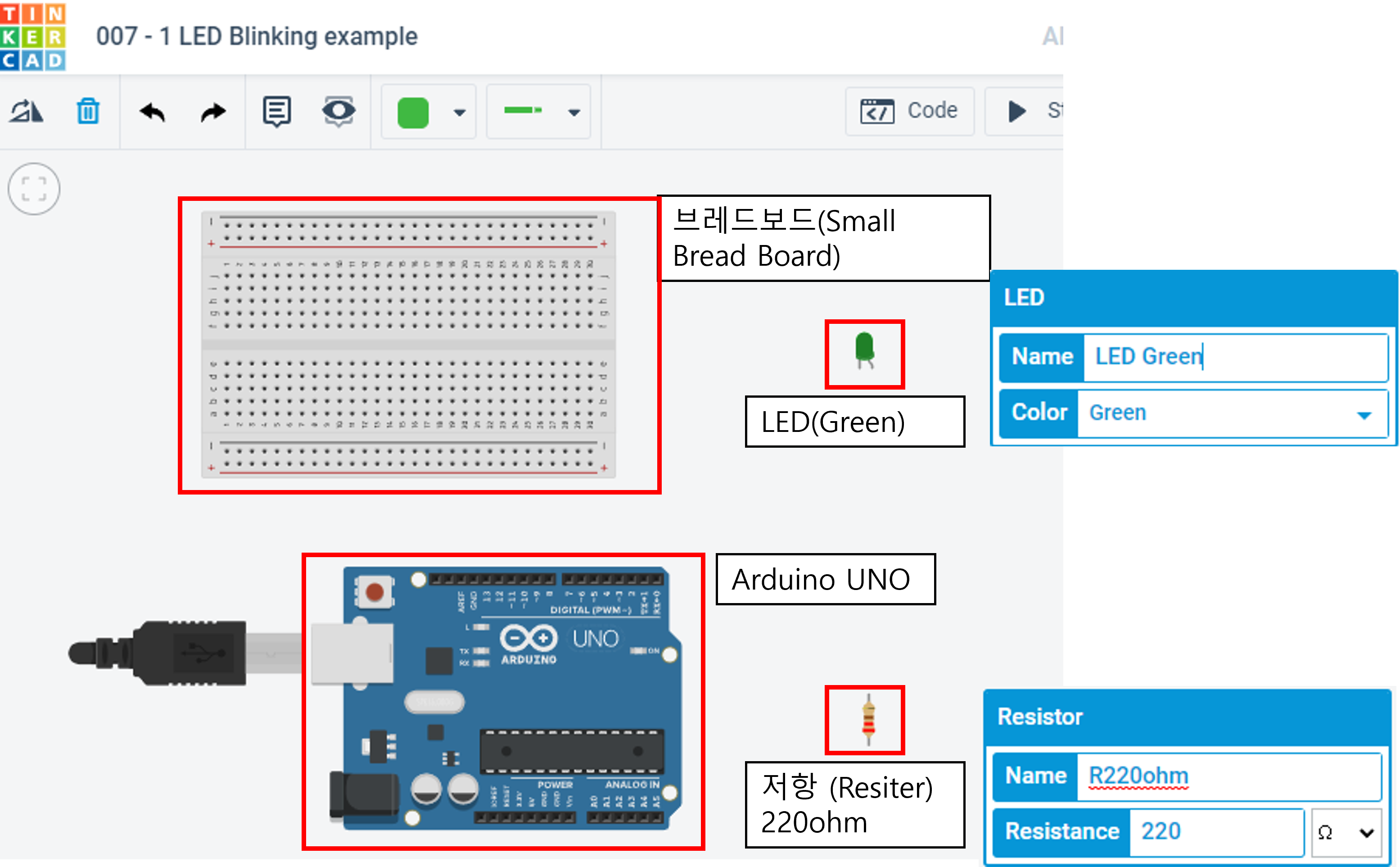Open the notes annotation tool
Screen dimensions: 1400x867
tap(277, 111)
